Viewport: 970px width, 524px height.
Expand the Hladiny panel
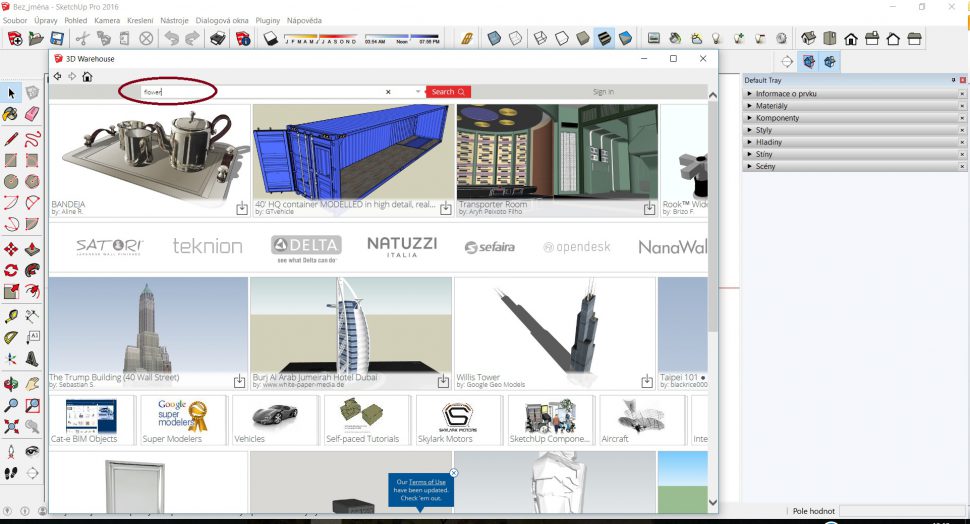click(x=854, y=142)
